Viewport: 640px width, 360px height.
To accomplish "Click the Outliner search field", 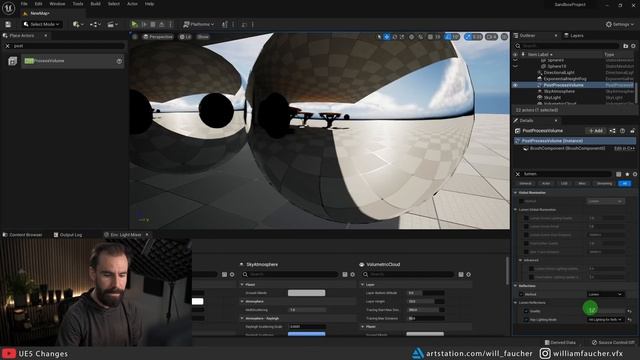I will 567,46.
